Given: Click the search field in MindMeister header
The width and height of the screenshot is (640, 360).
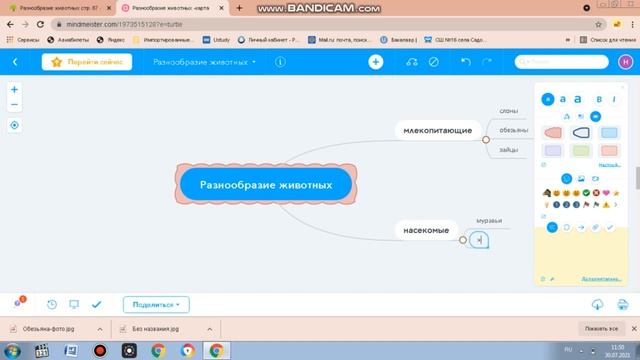Looking at the screenshot, I should (561, 62).
